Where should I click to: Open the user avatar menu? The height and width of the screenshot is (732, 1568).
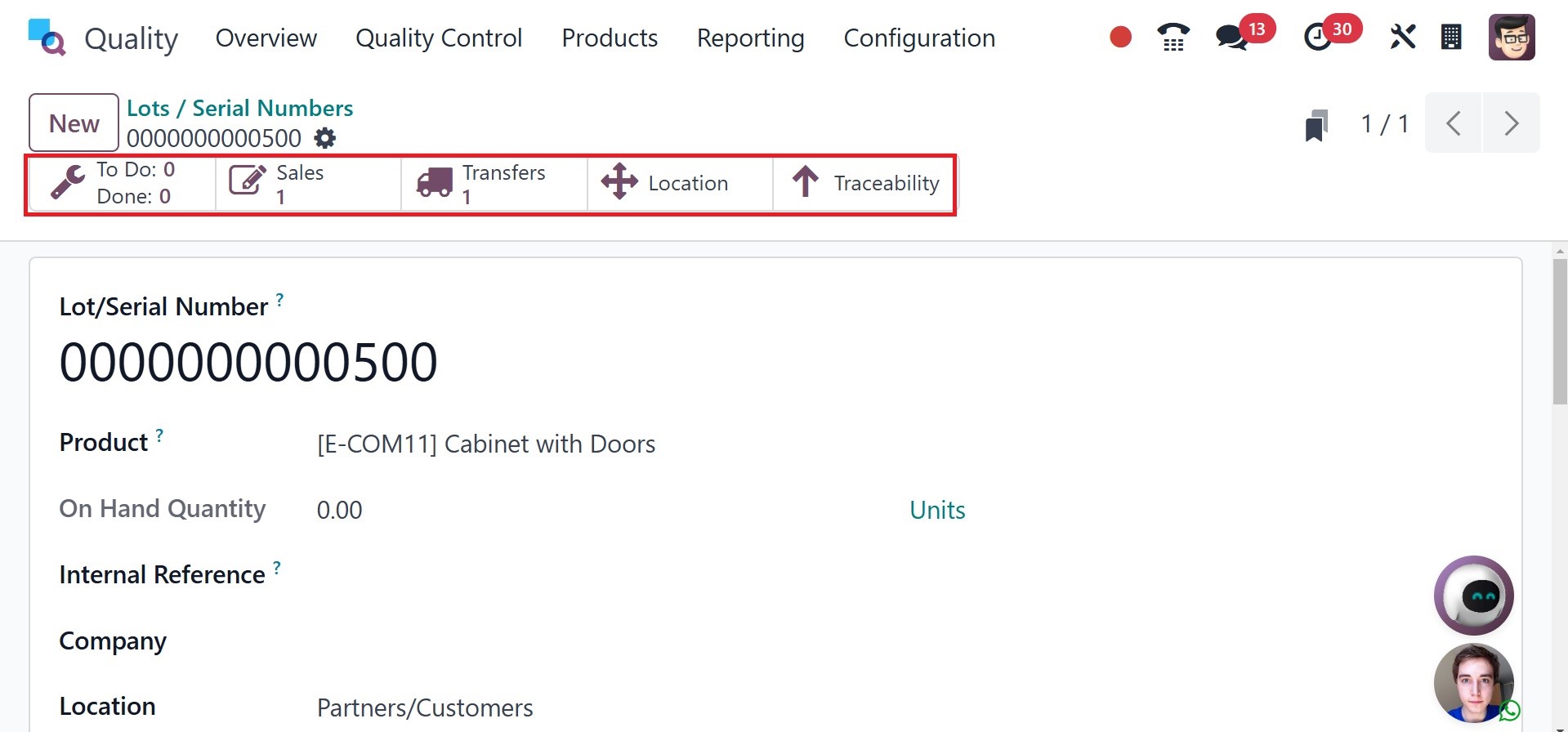[1511, 38]
